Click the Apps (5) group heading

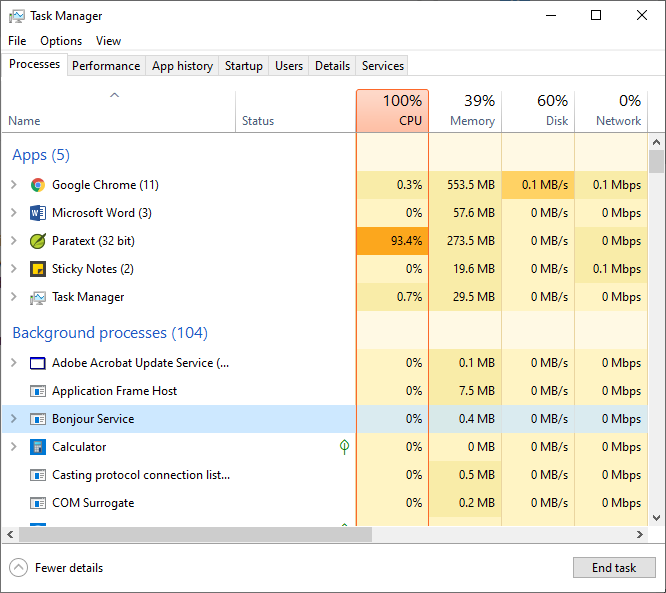pyautogui.click(x=41, y=155)
